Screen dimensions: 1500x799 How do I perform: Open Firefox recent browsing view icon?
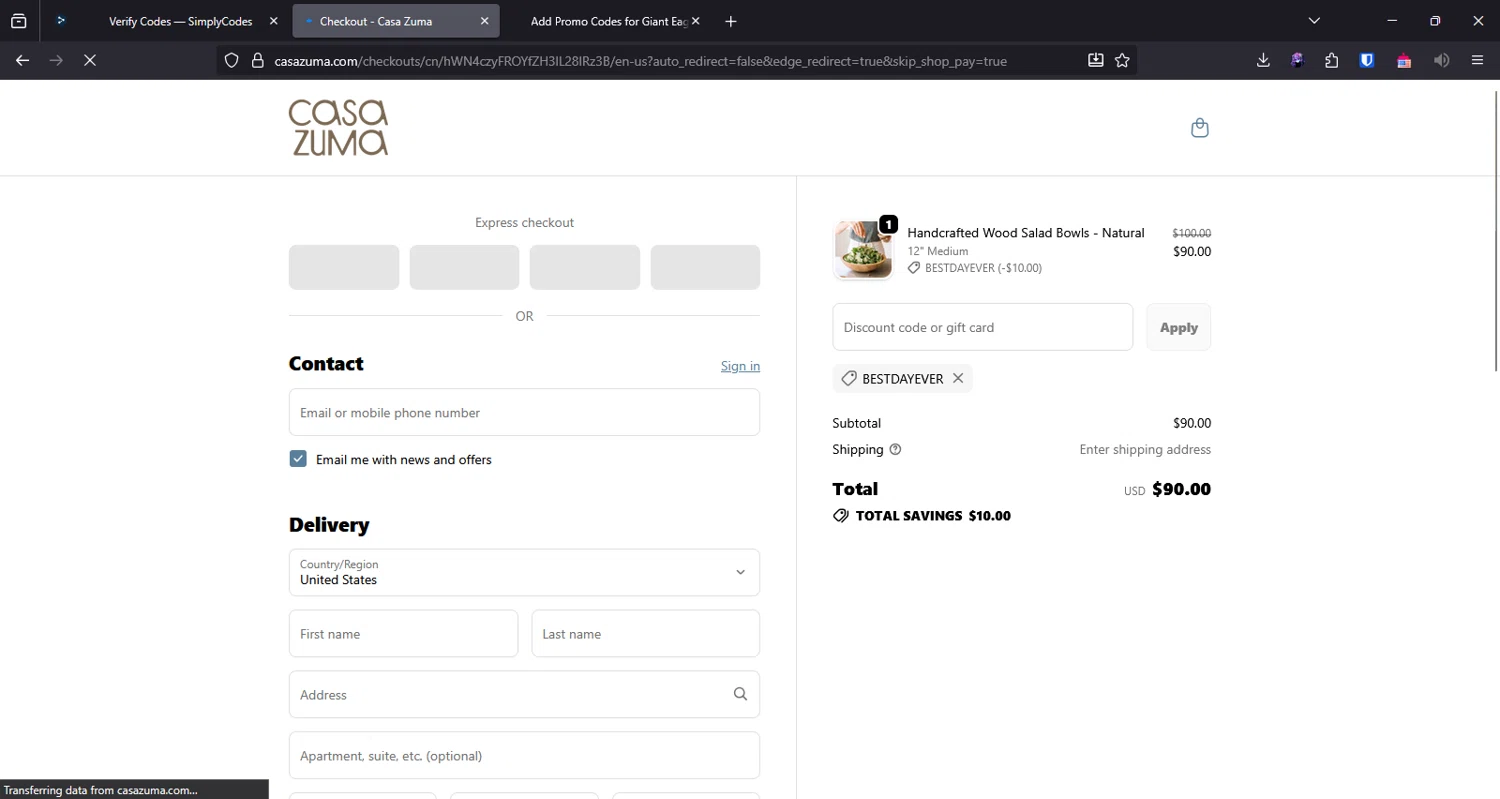click(19, 21)
